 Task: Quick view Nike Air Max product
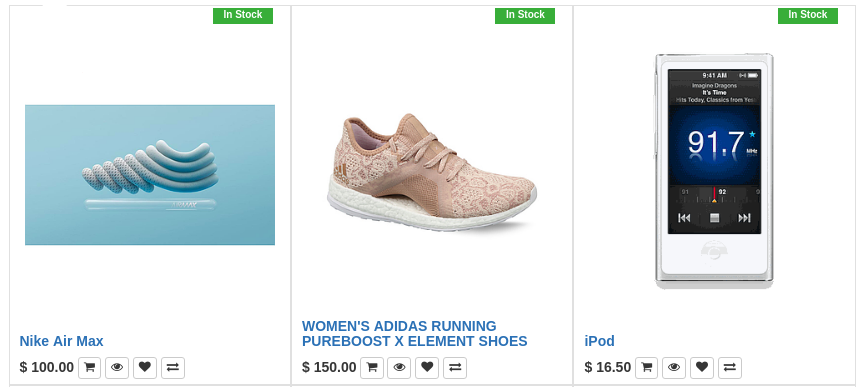click(x=117, y=368)
